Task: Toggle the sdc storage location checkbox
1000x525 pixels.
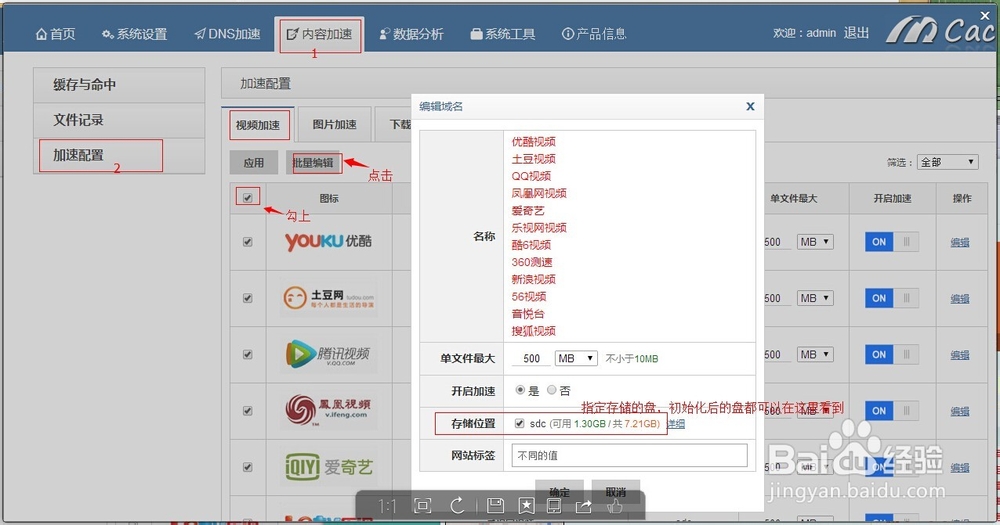Action: 519,423
